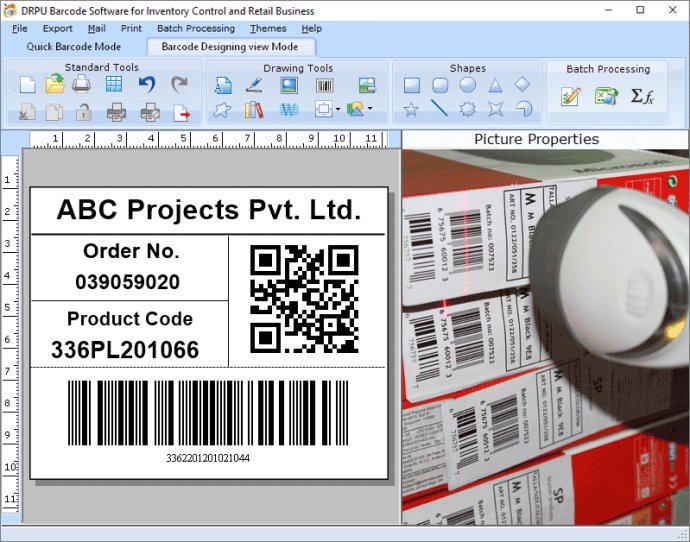Select the 039059020 order number text
This screenshot has width=690, height=542.
(128, 282)
